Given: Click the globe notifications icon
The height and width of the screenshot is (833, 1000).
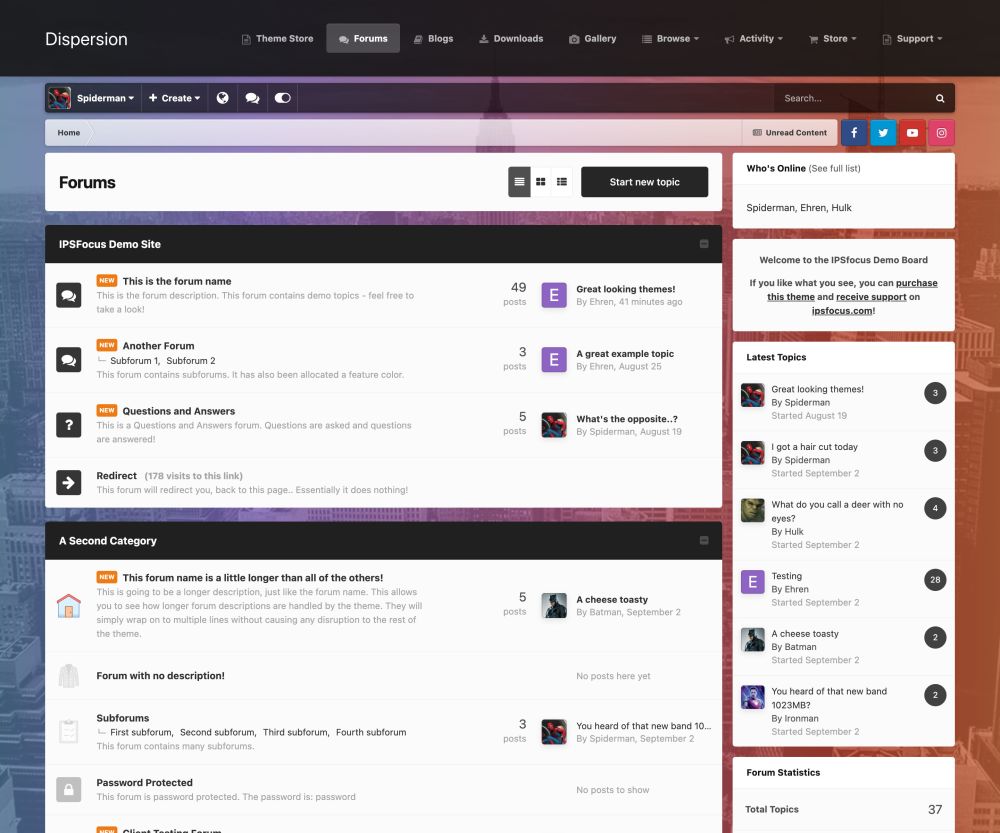Looking at the screenshot, I should point(223,98).
